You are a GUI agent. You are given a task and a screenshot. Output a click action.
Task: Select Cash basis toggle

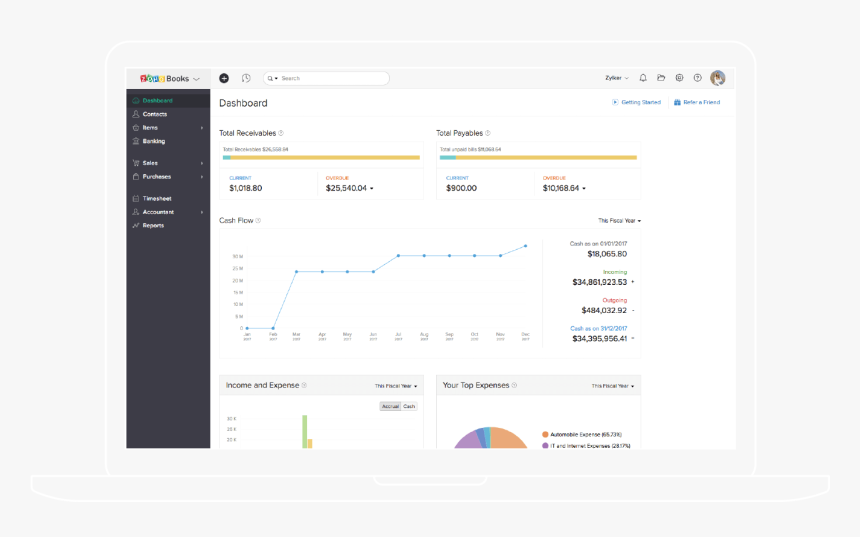409,406
